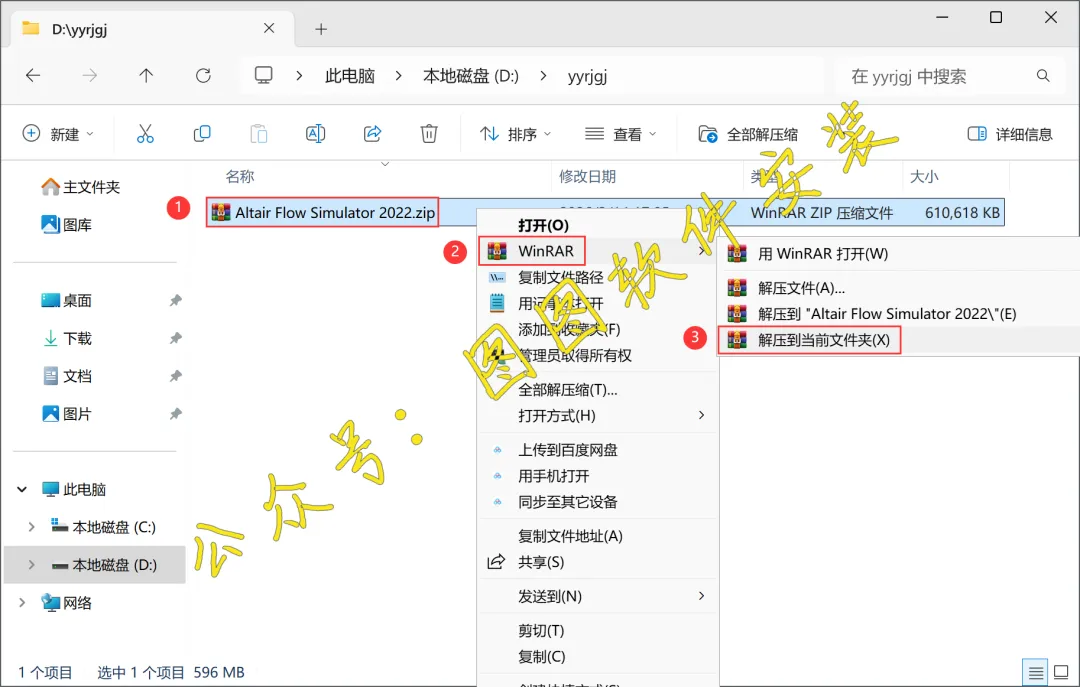
Task: Collapse the 此电脑 tree node
Action: [22, 490]
